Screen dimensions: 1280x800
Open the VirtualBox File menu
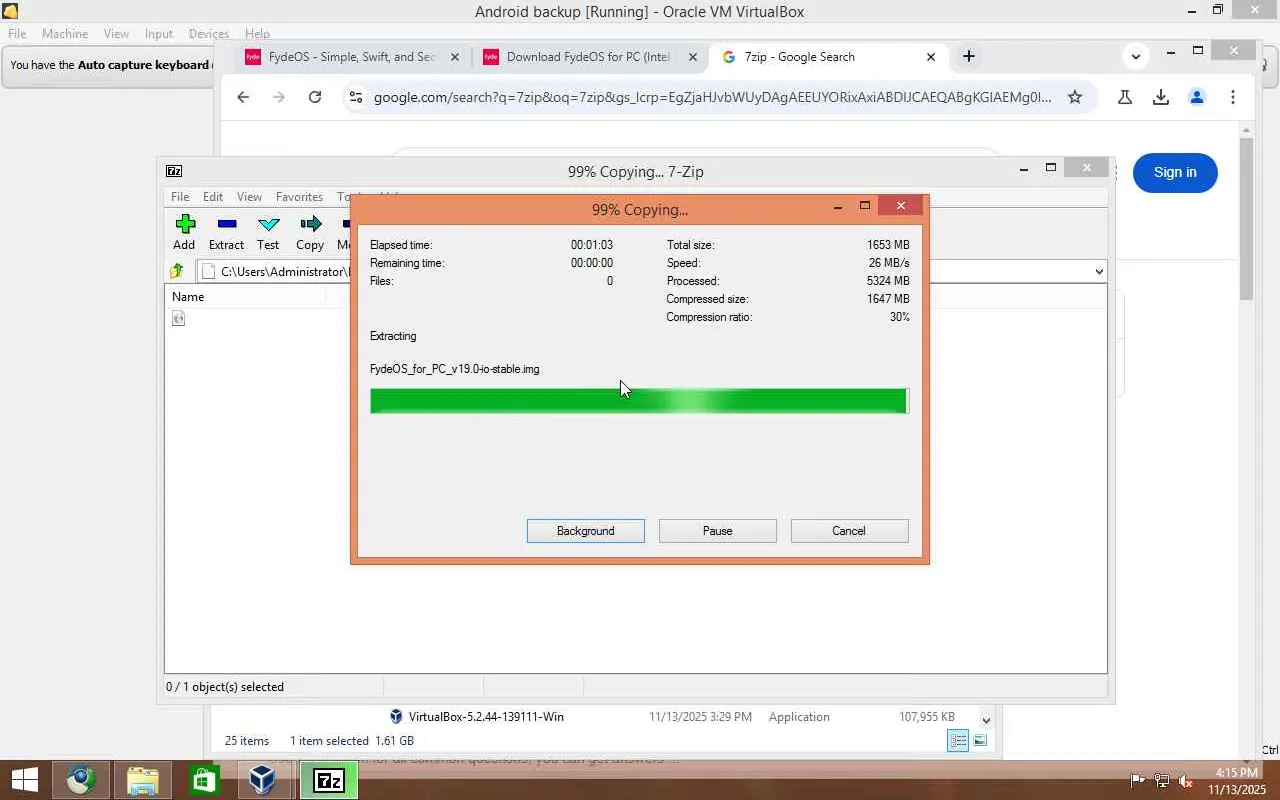pos(17,34)
